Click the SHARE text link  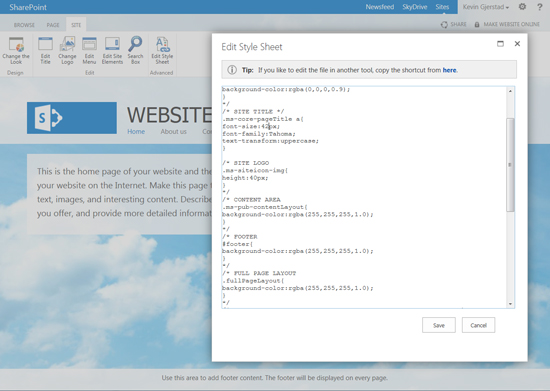[458, 25]
